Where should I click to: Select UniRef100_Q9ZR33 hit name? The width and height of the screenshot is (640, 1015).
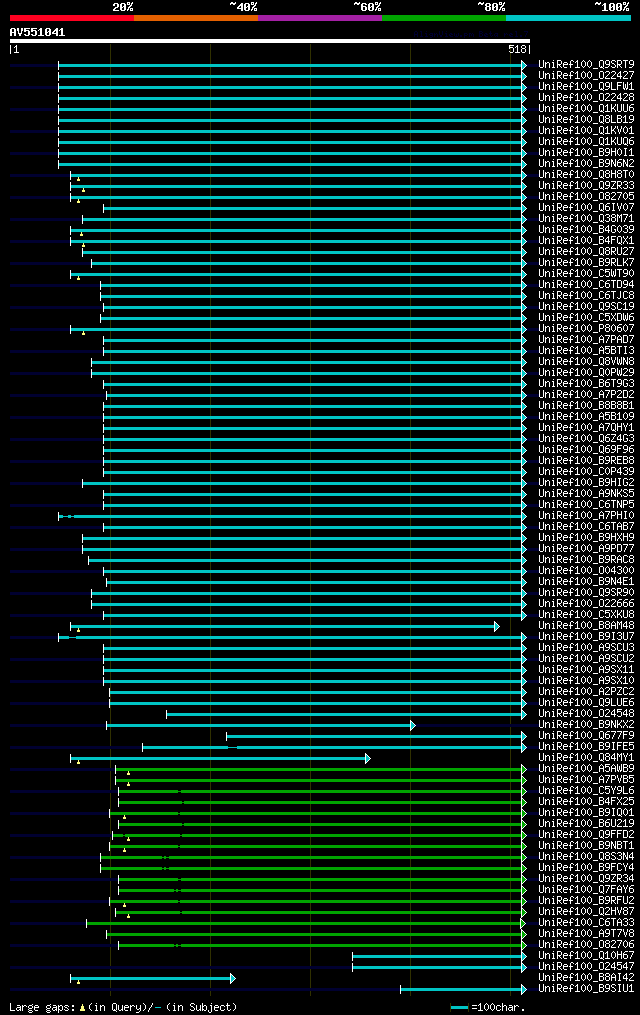586,186
